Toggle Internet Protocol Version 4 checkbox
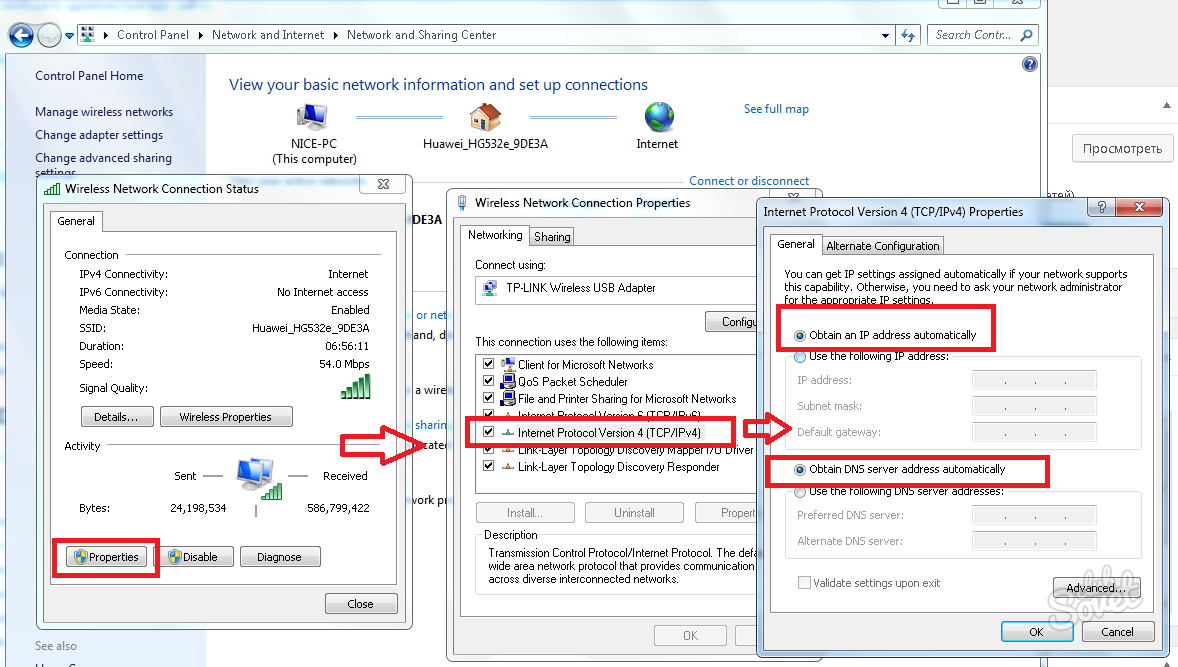The width and height of the screenshot is (1178, 667). tap(488, 433)
